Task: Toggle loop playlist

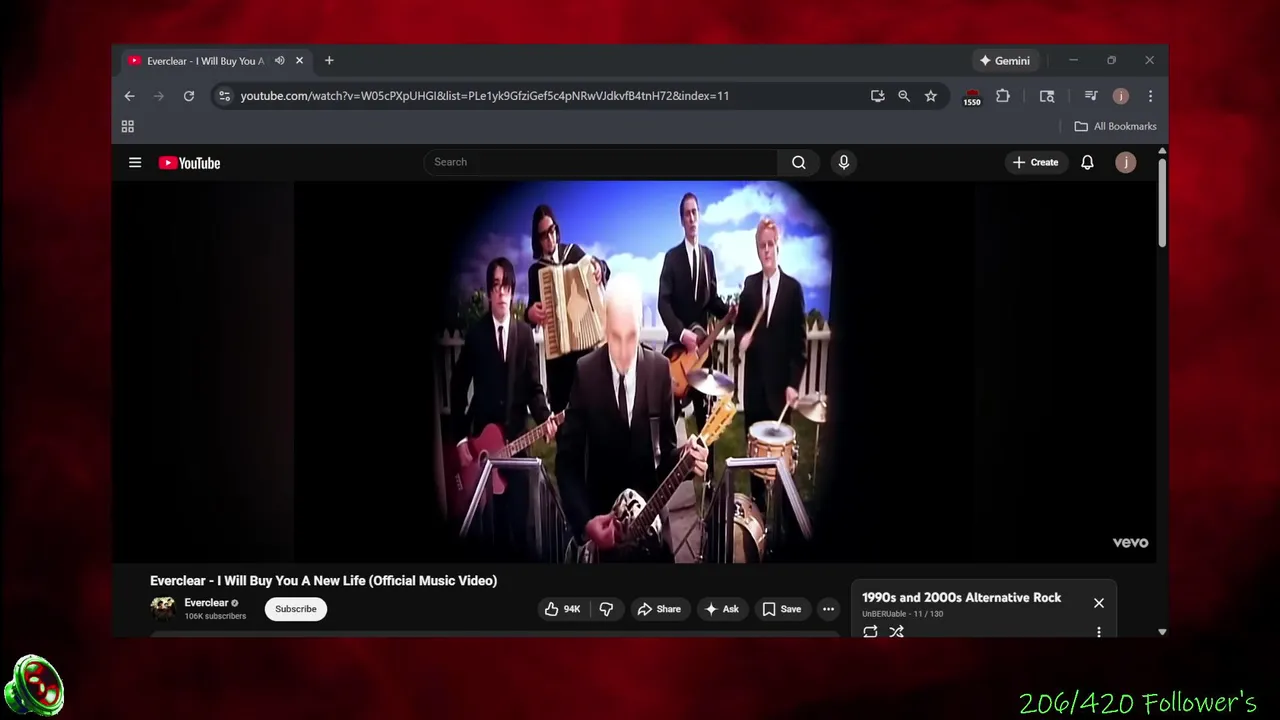Action: click(x=870, y=631)
